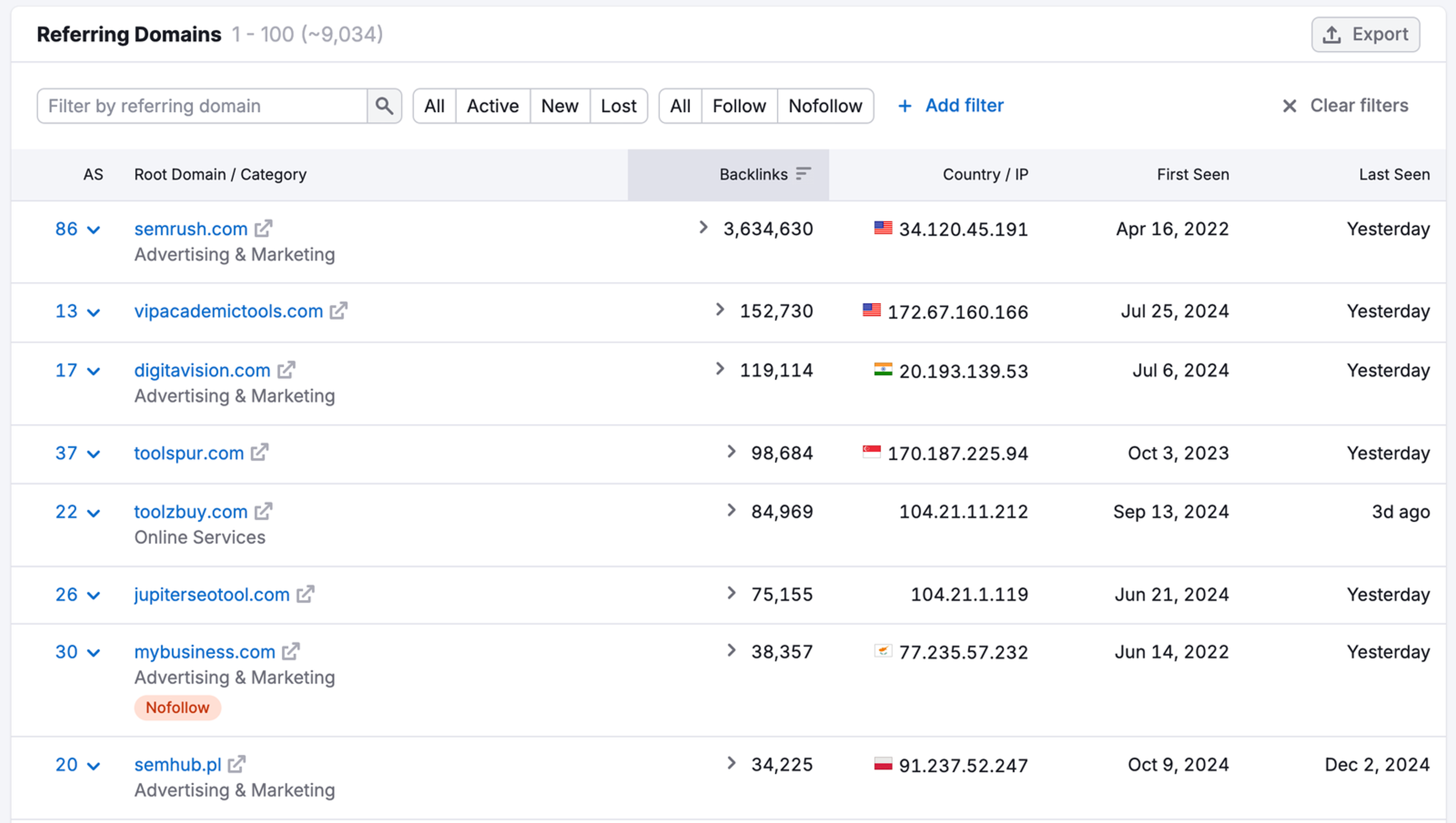The height and width of the screenshot is (823, 1456).
Task: Open the semhub.pl domain link
Action: [x=178, y=764]
